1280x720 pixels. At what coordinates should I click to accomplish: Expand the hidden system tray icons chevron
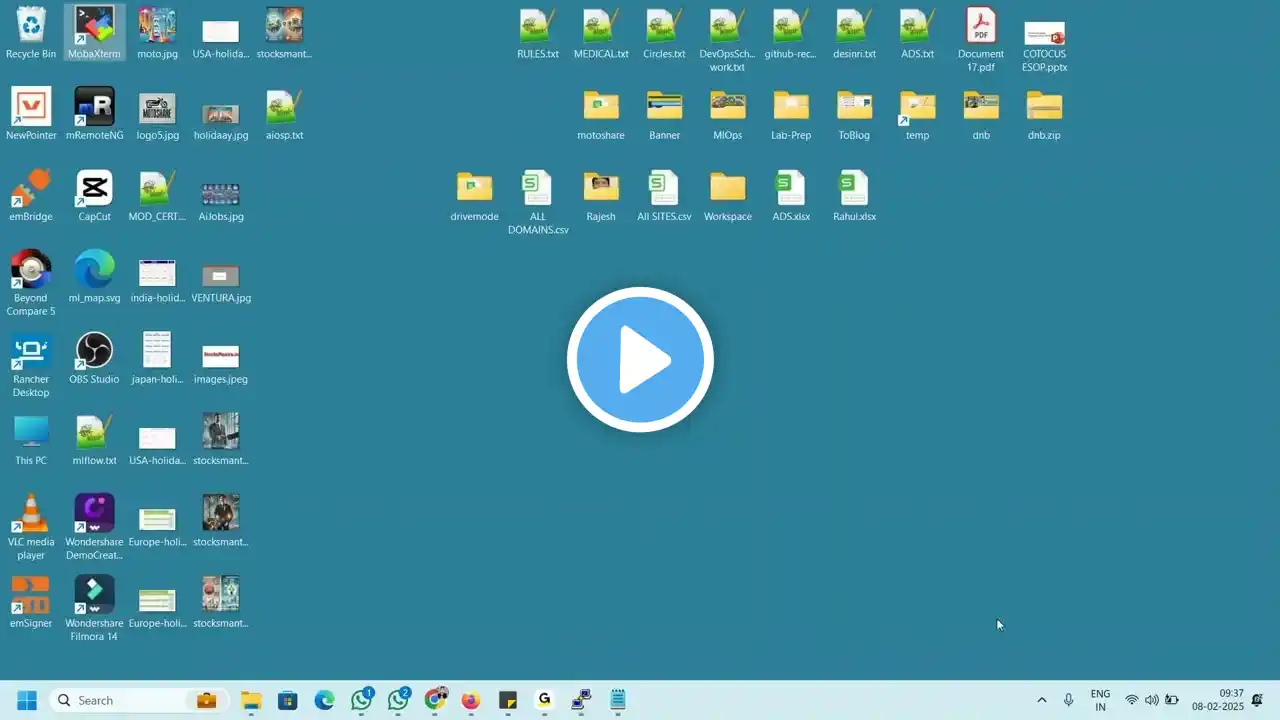(x=1041, y=700)
